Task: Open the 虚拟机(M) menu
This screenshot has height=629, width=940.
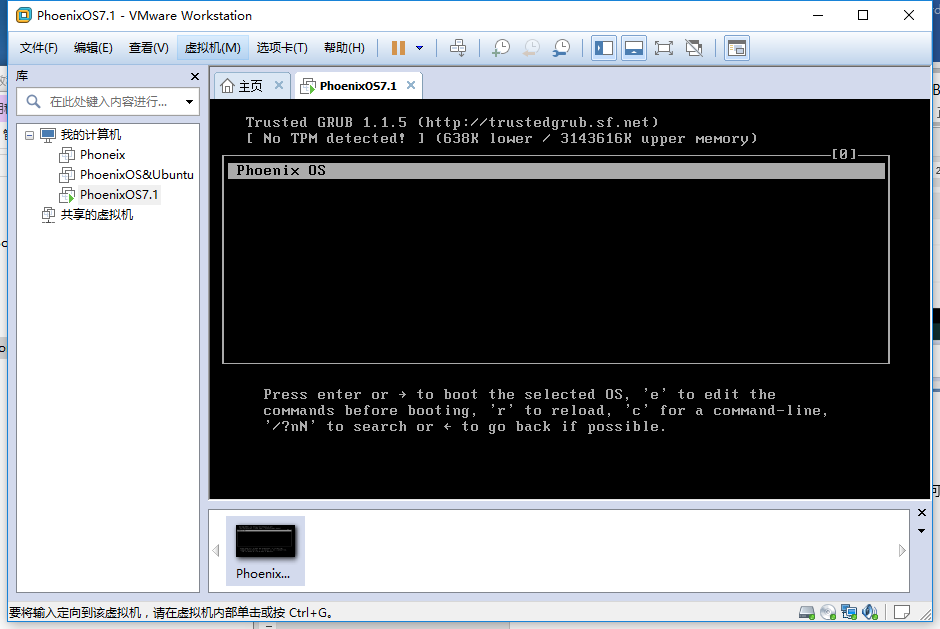Action: pos(212,48)
